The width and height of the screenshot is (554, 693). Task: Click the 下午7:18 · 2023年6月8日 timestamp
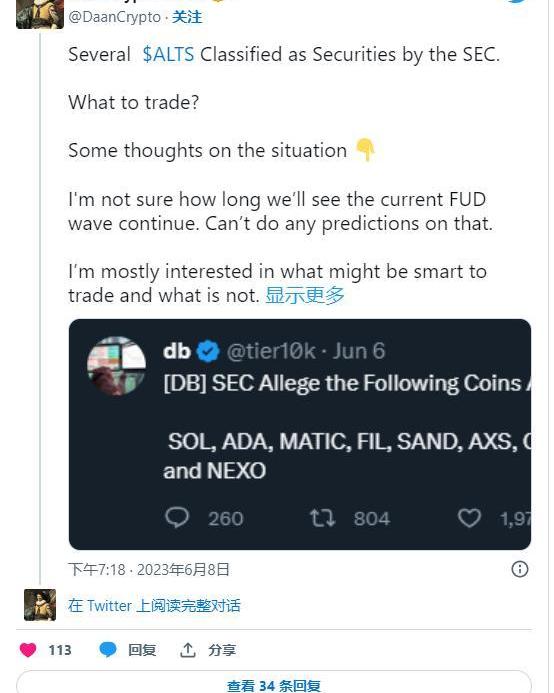[149, 569]
